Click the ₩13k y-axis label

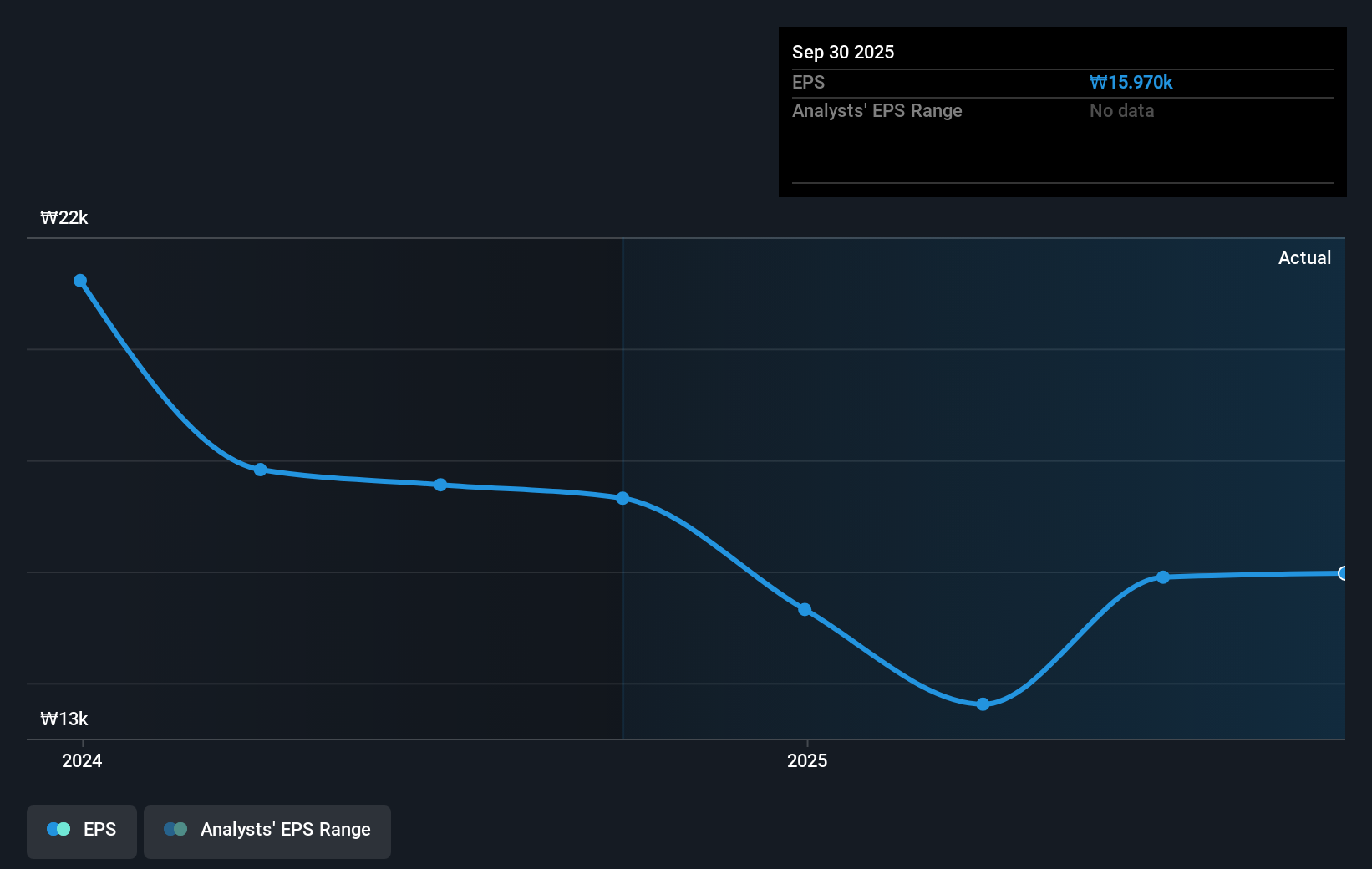tap(64, 719)
